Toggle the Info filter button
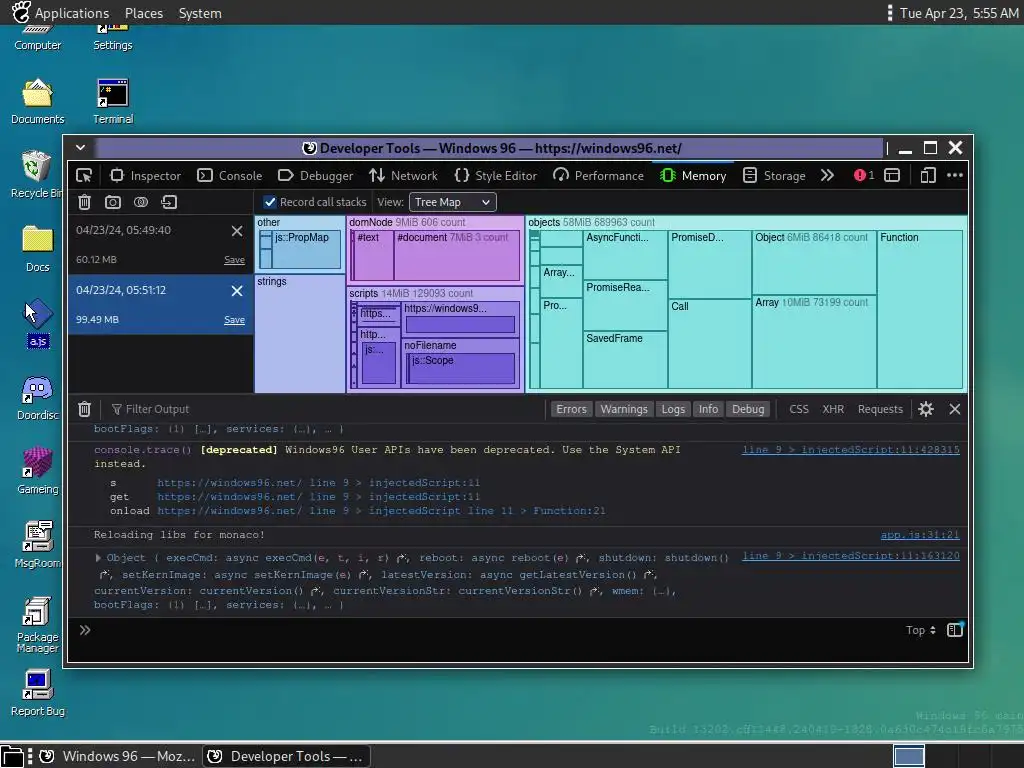Viewport: 1024px width, 768px height. point(708,409)
